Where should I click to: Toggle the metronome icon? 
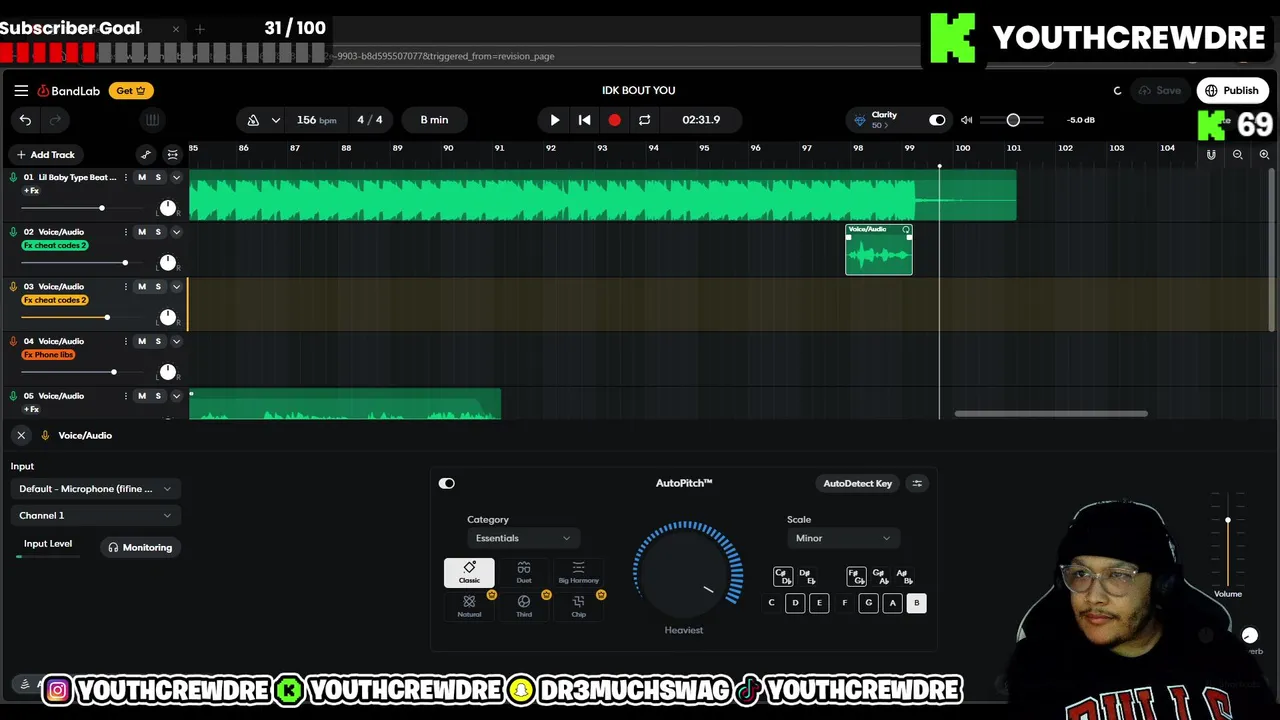coord(253,120)
